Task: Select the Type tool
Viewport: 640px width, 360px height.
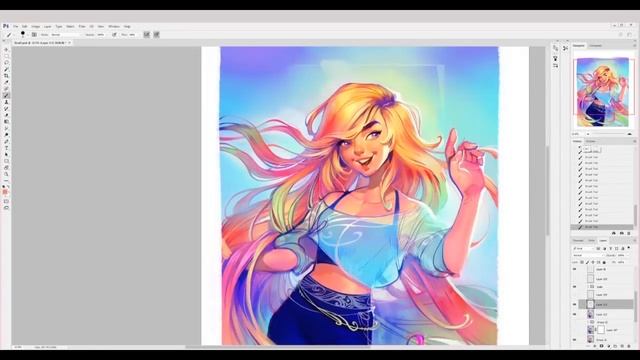Action: 6,148
